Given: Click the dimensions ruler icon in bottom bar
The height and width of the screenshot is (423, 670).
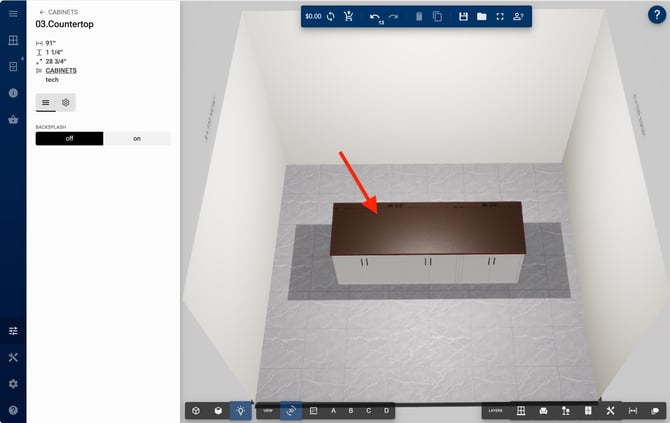Looking at the screenshot, I should click(632, 410).
